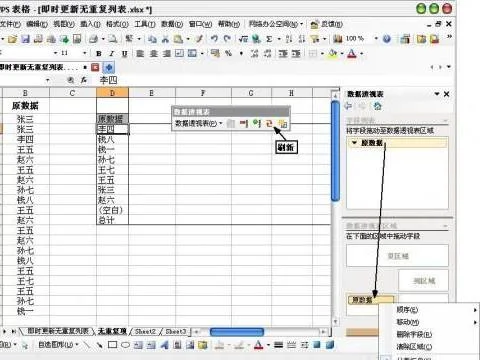Click the Sort Ascending icon
Screen dimensions: 480x360
tap(289, 39)
